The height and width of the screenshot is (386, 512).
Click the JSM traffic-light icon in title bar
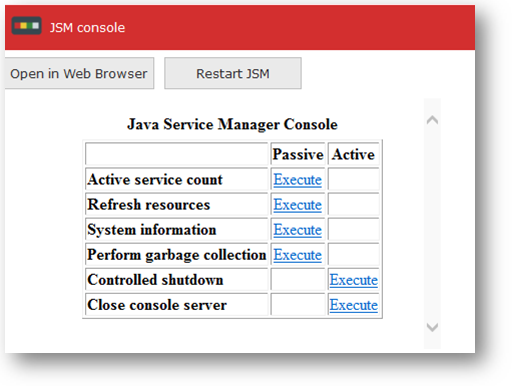26,26
